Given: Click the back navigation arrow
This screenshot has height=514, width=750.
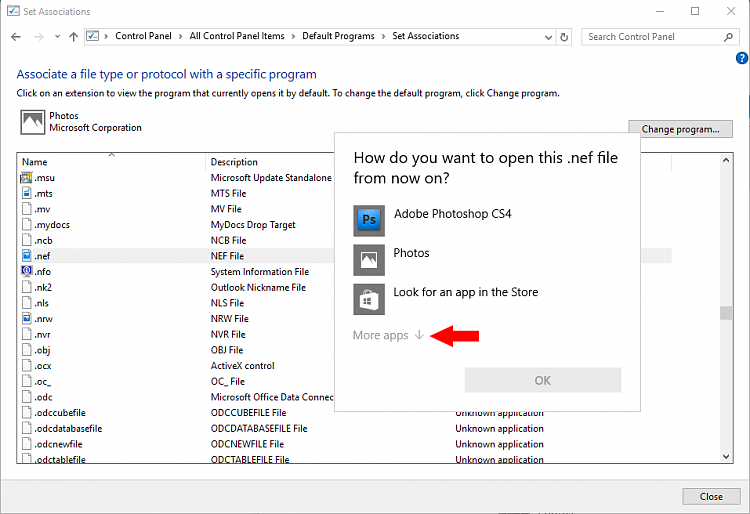Looking at the screenshot, I should [x=16, y=37].
